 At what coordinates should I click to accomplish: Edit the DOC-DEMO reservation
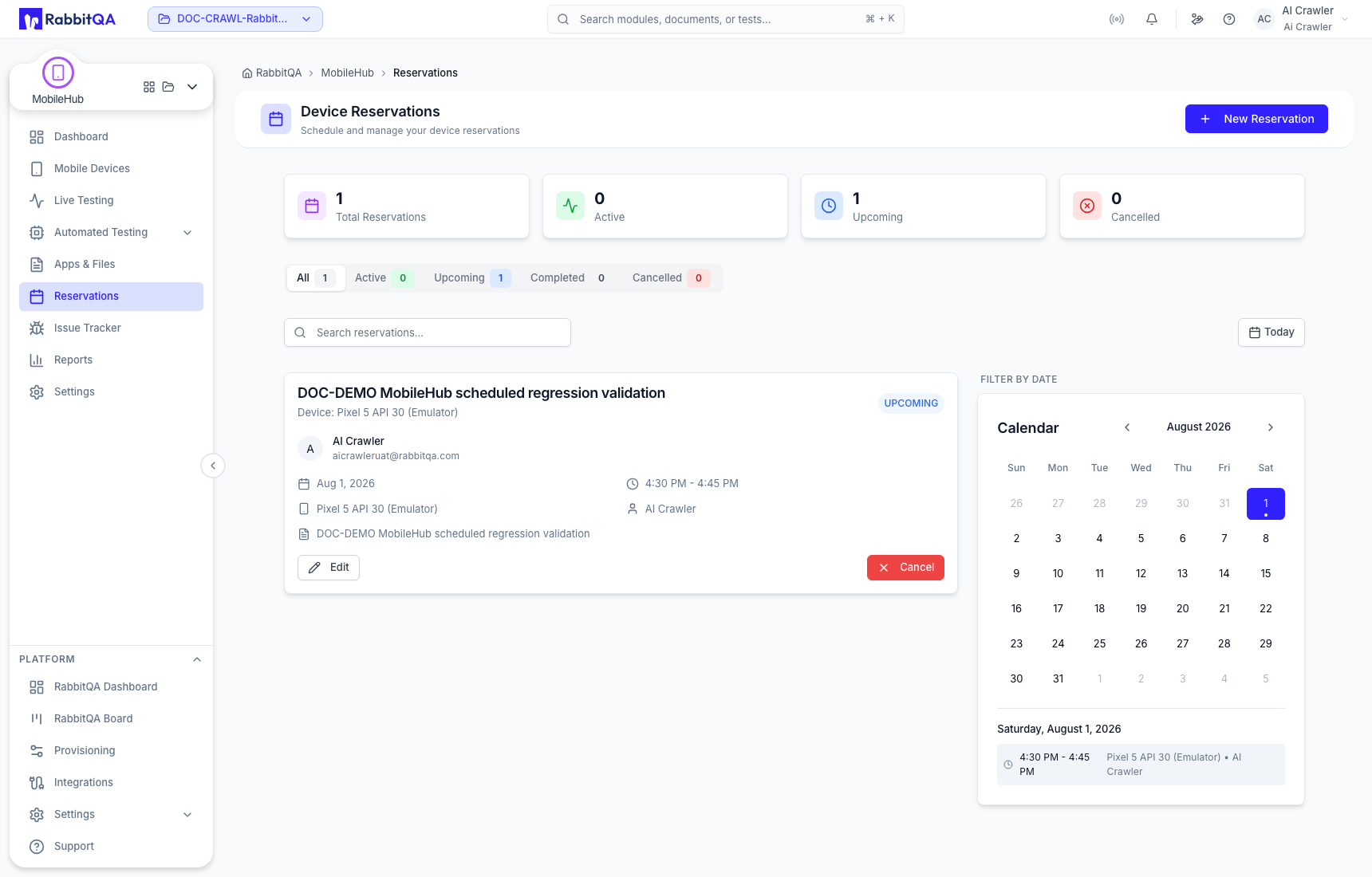tap(329, 568)
